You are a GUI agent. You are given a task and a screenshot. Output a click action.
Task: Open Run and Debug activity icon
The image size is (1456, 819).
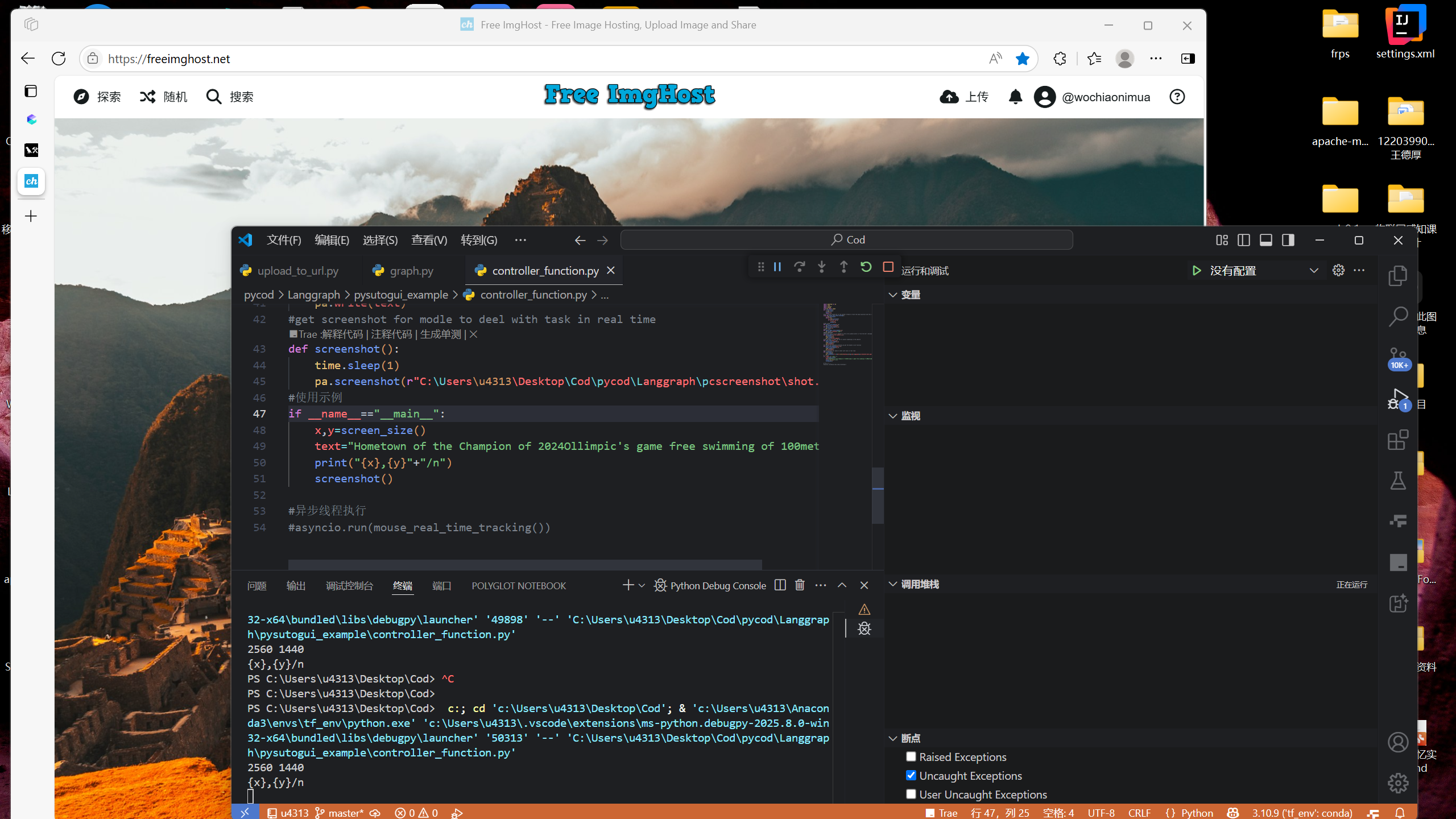tap(1397, 399)
